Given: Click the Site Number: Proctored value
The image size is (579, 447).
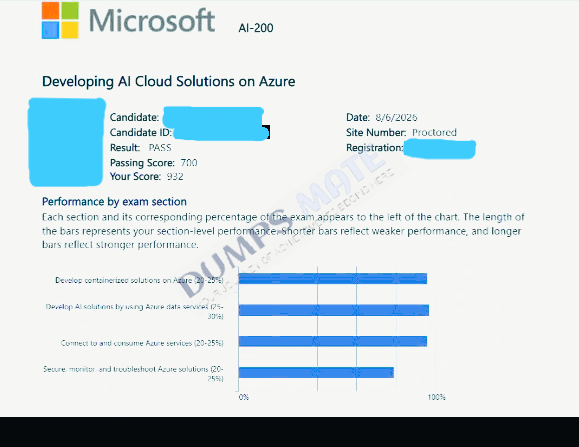Looking at the screenshot, I should [x=434, y=133].
